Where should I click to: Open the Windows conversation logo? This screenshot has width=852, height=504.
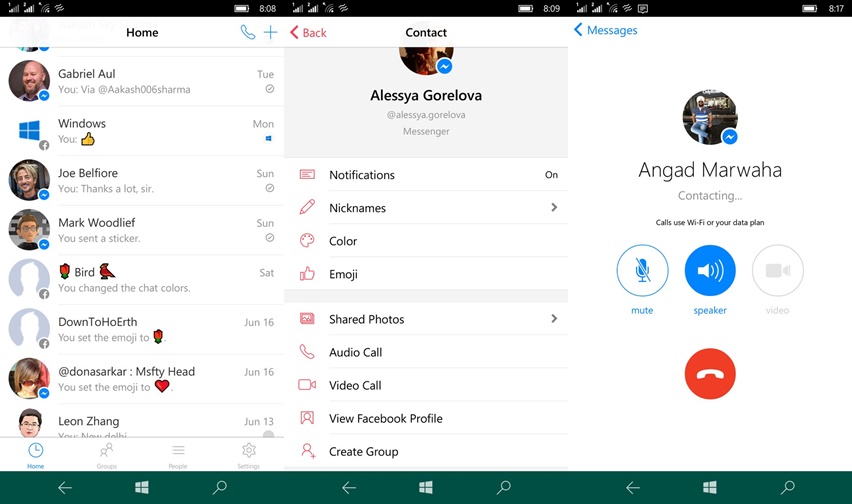29,130
